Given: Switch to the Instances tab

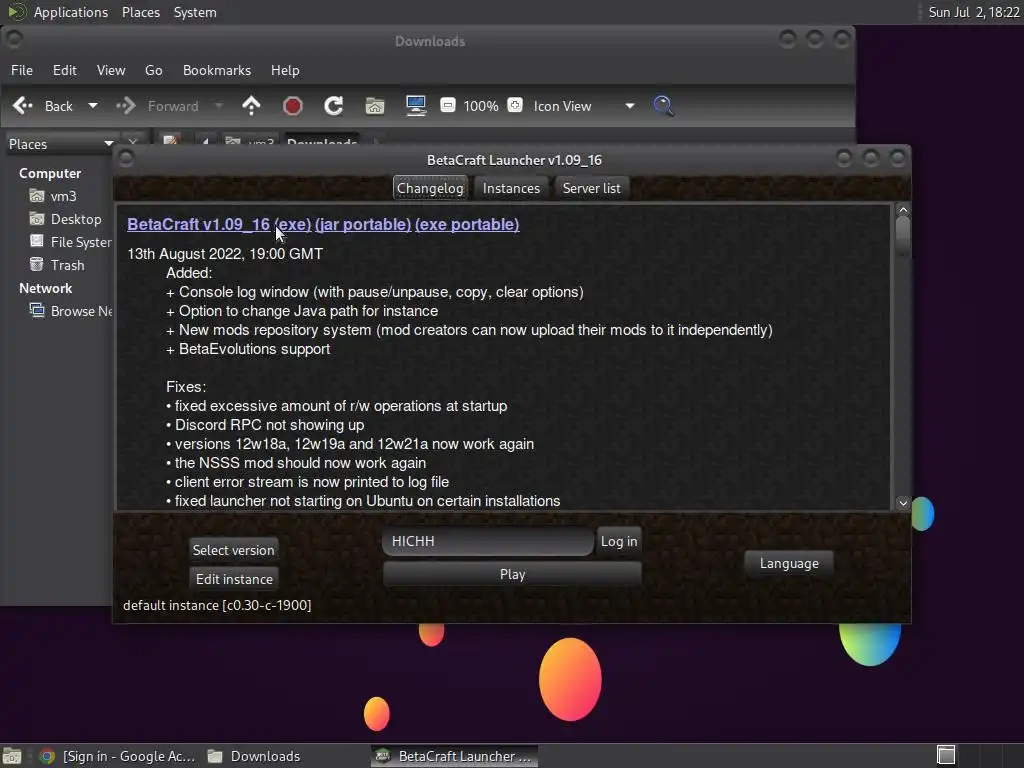Looking at the screenshot, I should (x=511, y=188).
